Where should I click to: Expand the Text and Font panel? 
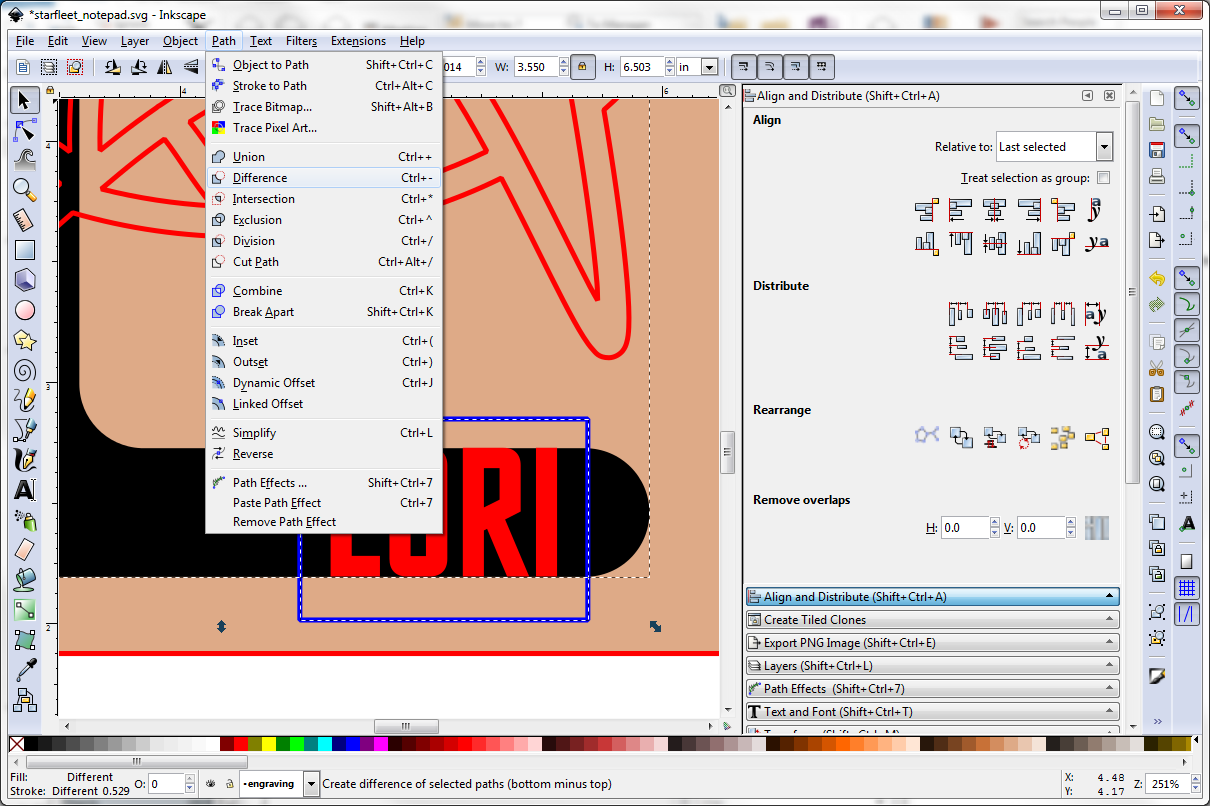coord(932,712)
